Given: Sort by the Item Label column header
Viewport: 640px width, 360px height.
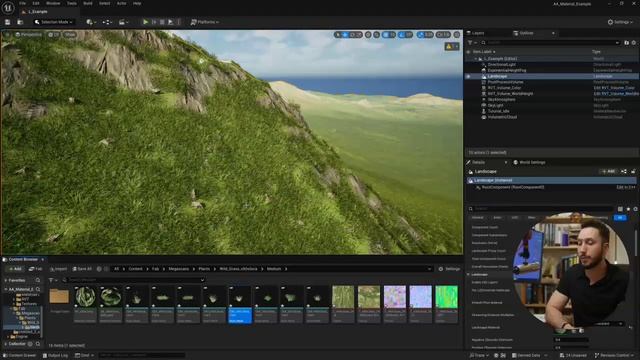Looking at the screenshot, I should click(x=484, y=52).
